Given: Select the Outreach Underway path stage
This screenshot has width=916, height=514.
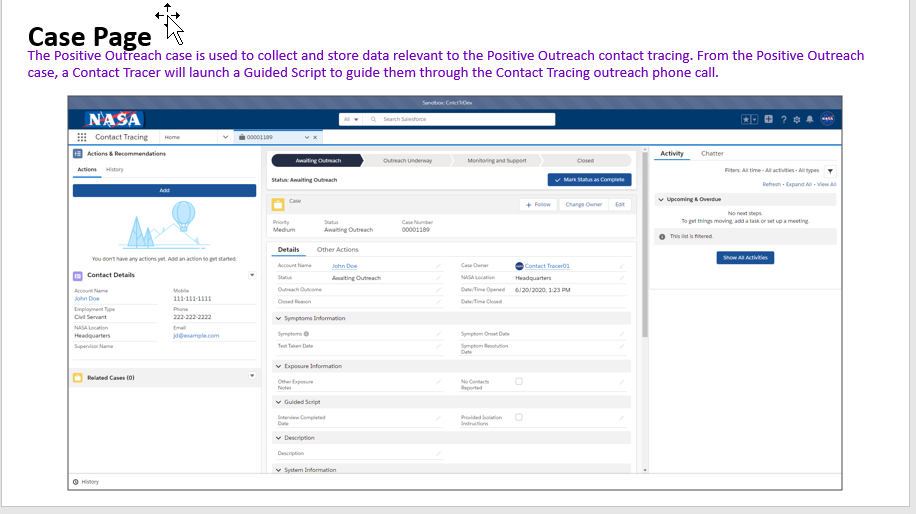Looking at the screenshot, I should 408,161.
